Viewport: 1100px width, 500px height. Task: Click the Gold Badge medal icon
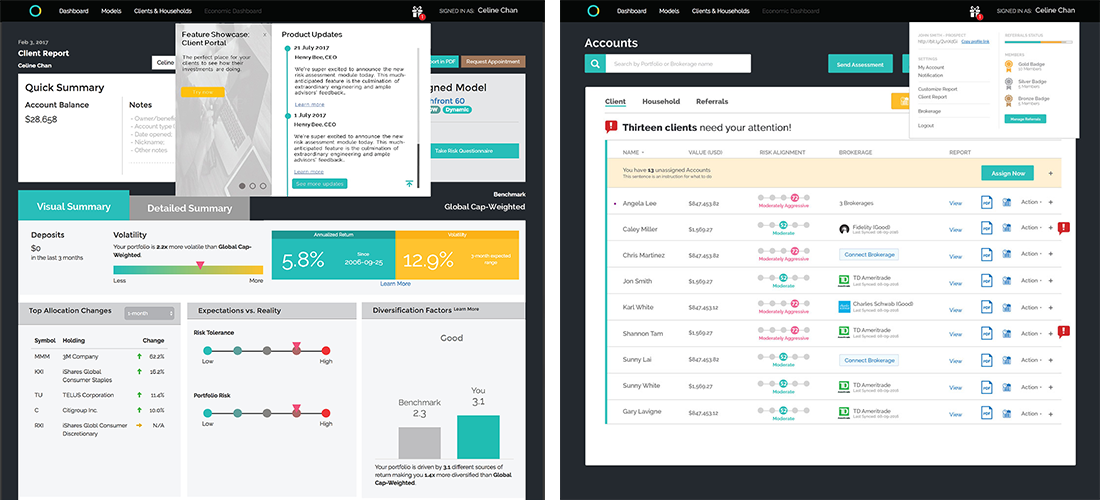(x=1008, y=65)
